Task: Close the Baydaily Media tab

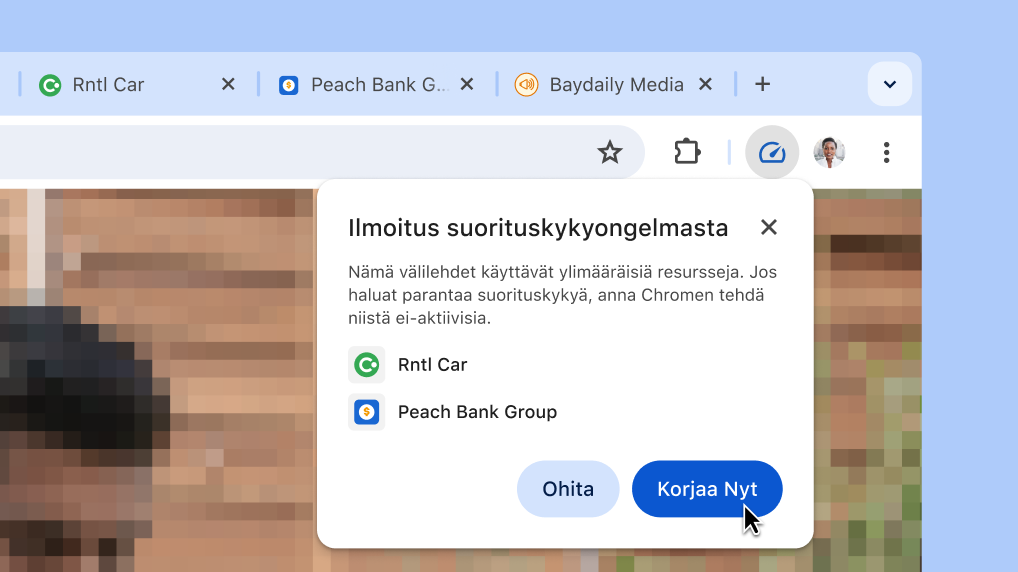Action: click(x=705, y=84)
